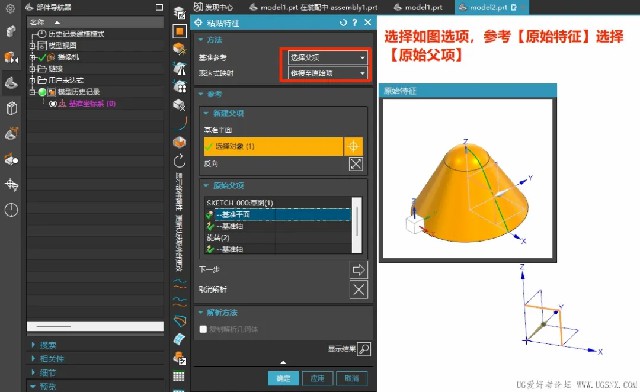Select 历史记录模式 tree item

point(76,34)
